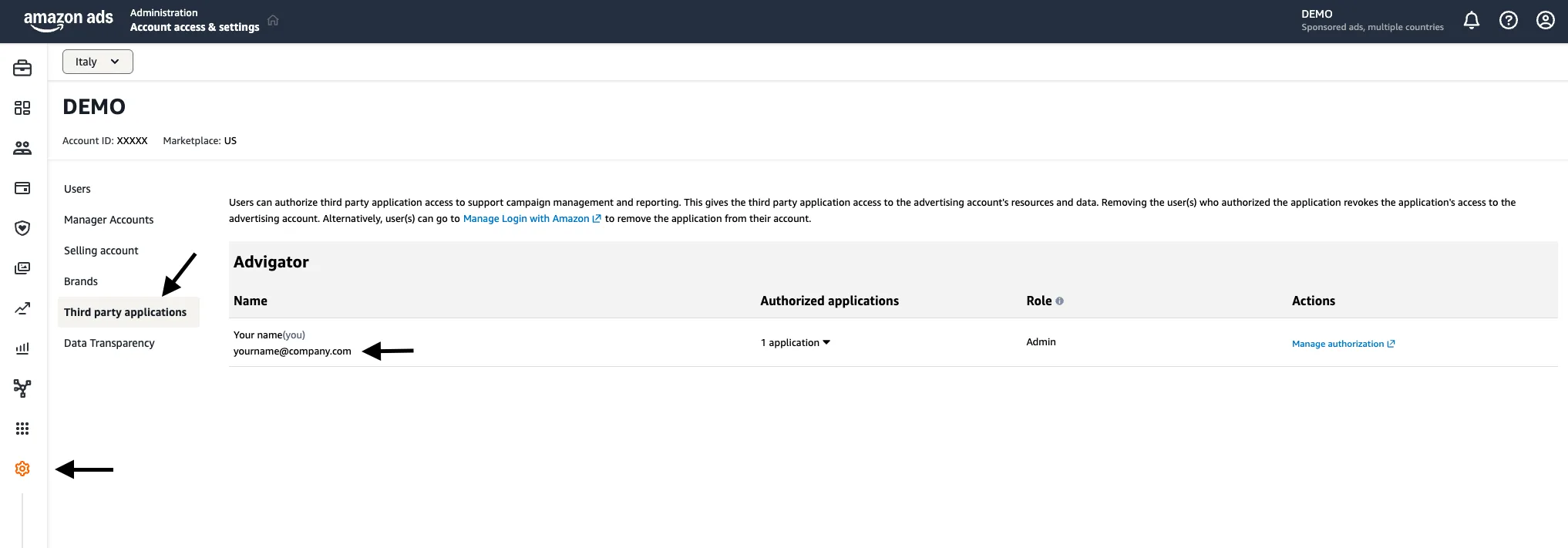This screenshot has height=548, width=1568.
Task: Select Data Transparency menu item
Action: click(109, 343)
